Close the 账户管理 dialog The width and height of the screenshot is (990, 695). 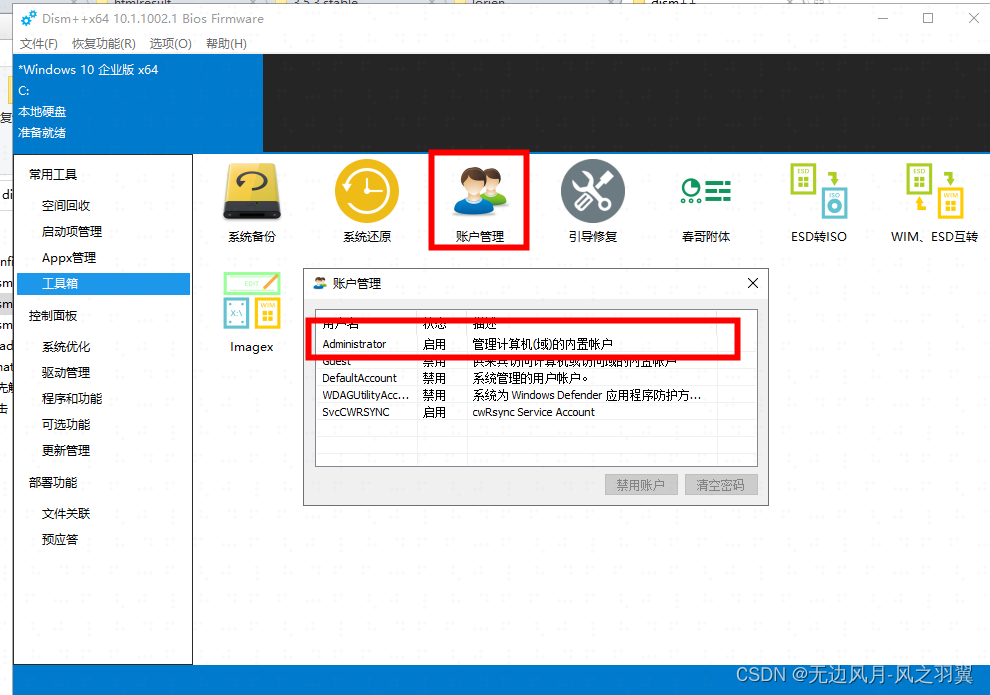click(x=753, y=283)
